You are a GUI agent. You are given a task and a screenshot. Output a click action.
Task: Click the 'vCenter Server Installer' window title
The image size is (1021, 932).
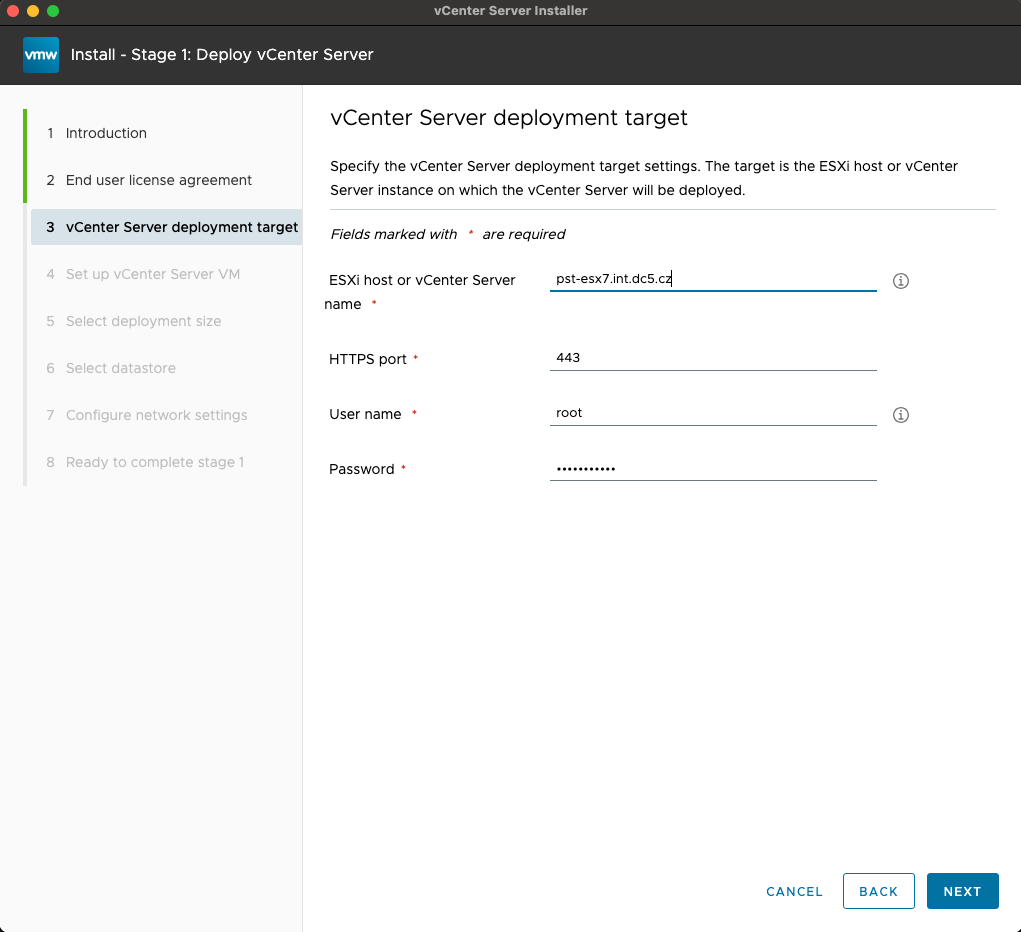pyautogui.click(x=510, y=10)
